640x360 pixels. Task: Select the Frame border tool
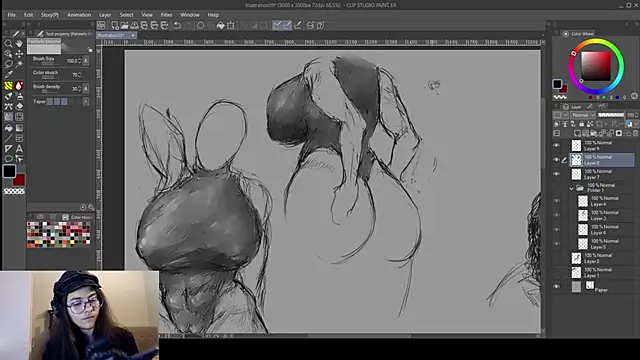[19, 138]
